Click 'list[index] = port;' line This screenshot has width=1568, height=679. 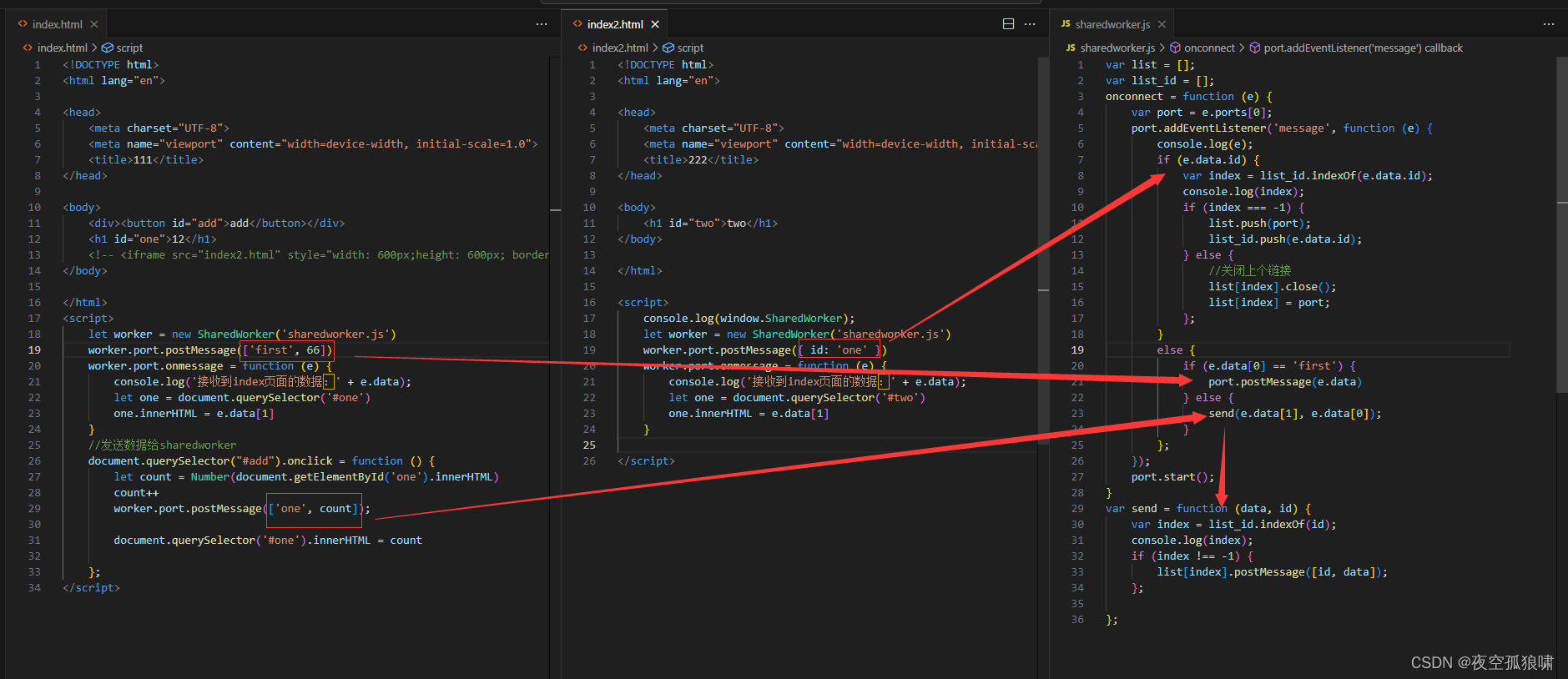[1269, 302]
